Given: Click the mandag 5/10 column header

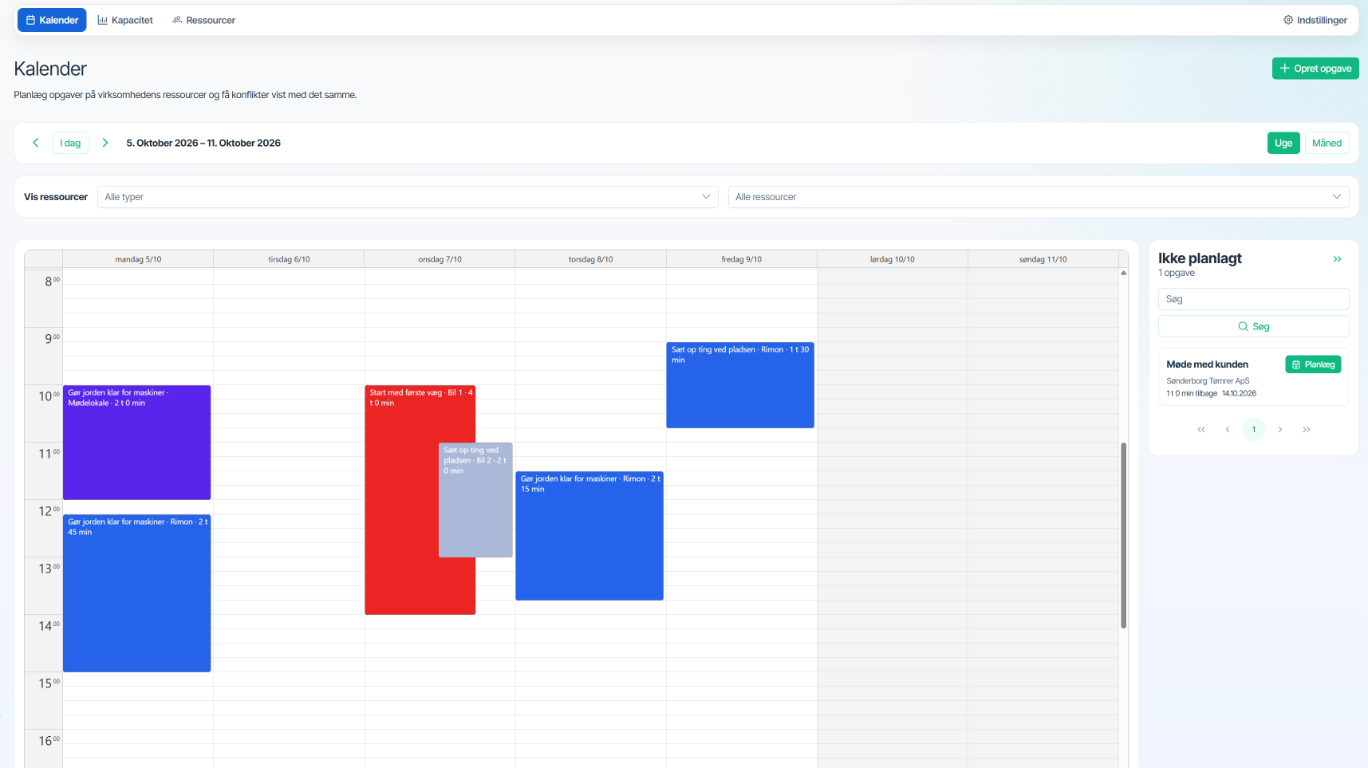Looking at the screenshot, I should tap(138, 259).
